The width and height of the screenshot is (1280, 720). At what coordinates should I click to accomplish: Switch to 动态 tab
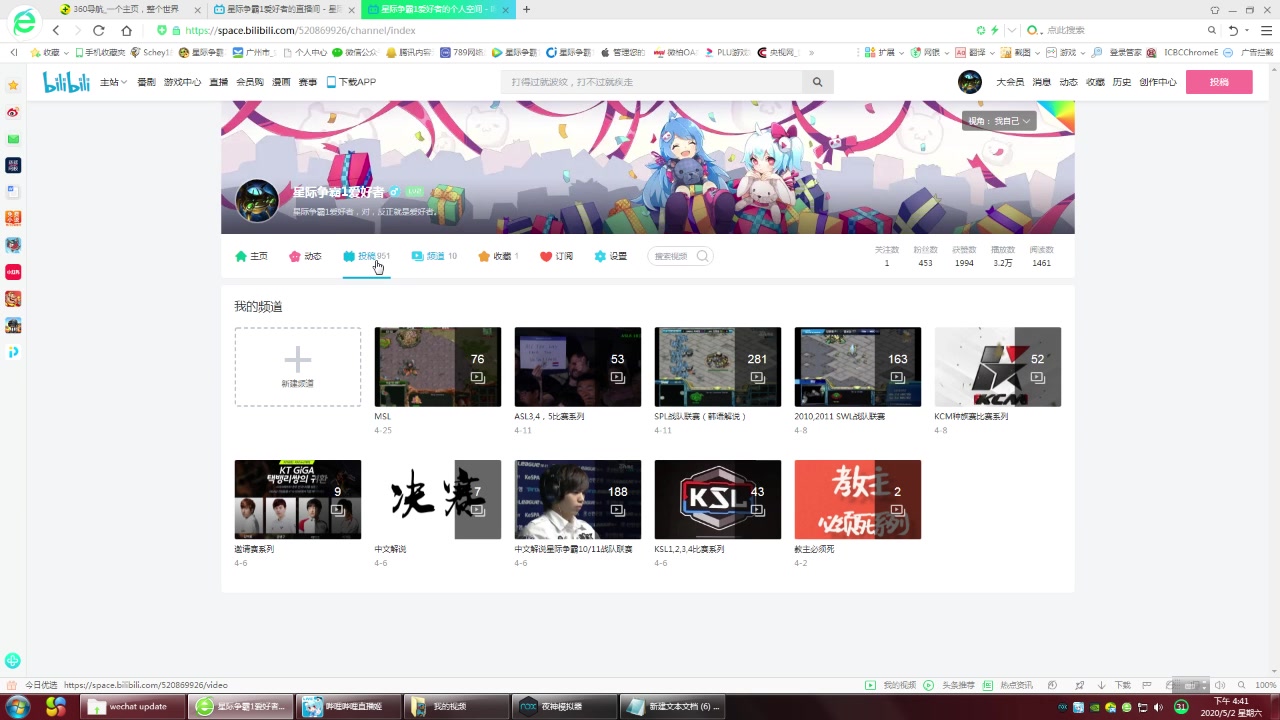pyautogui.click(x=305, y=256)
